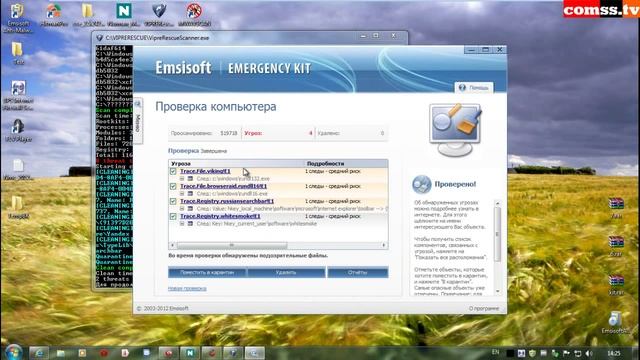The image size is (640, 360).
Task: Collapse the rundll16.exe trace row
Action: point(182,193)
